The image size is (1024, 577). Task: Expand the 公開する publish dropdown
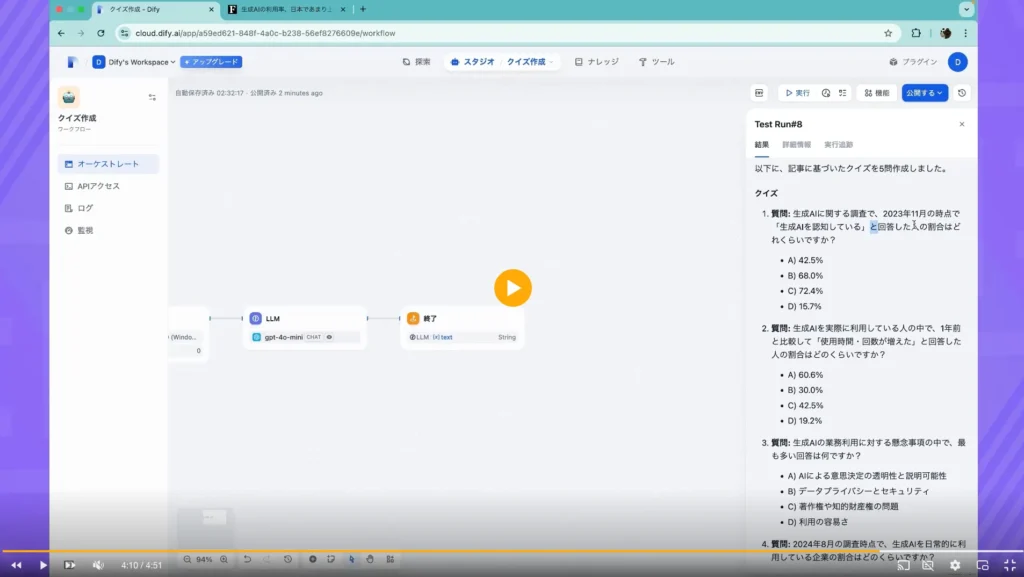[924, 93]
